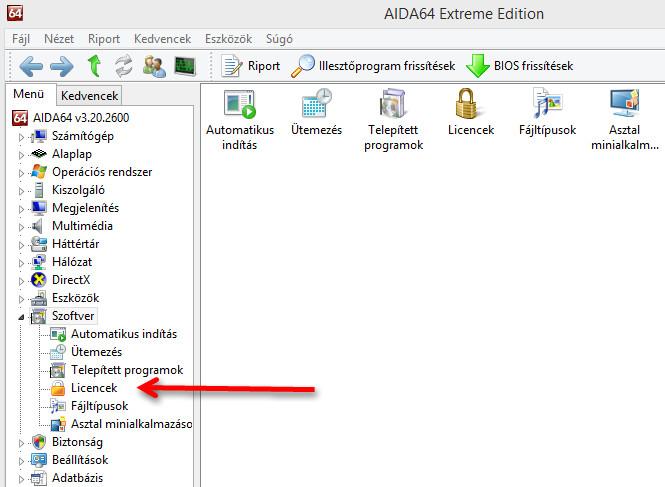Open Telepített programok icon in right pane
The height and width of the screenshot is (487, 665).
click(x=393, y=120)
